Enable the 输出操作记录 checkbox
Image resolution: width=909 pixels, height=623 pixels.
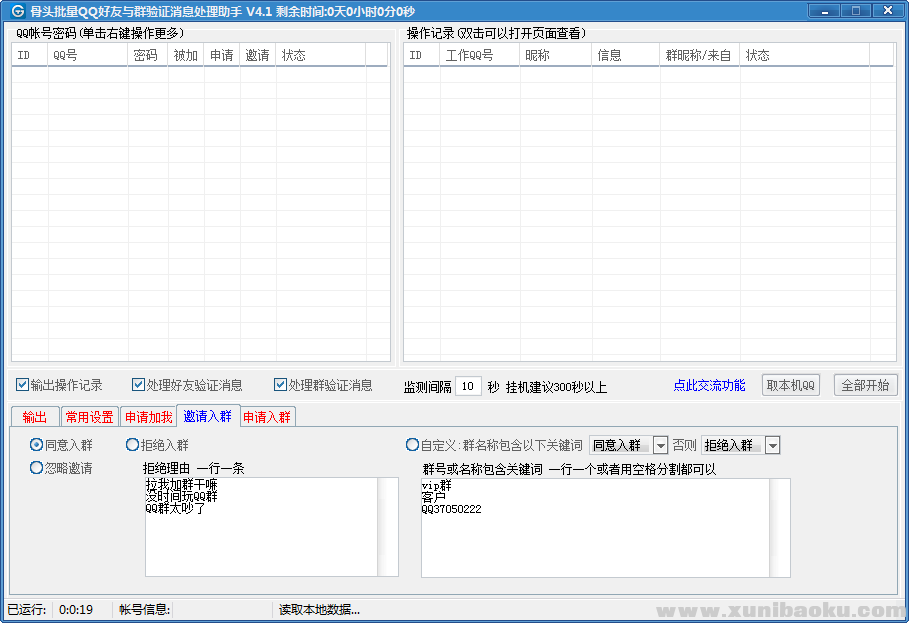[x=23, y=385]
